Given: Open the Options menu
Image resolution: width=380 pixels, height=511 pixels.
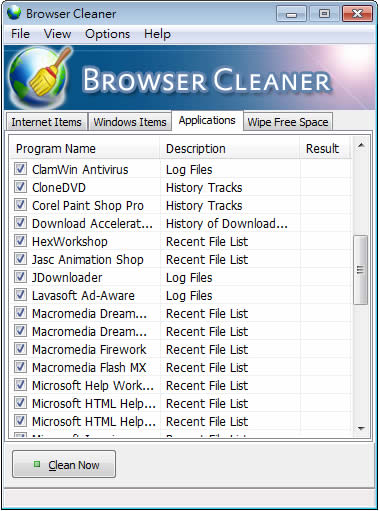Looking at the screenshot, I should point(107,34).
